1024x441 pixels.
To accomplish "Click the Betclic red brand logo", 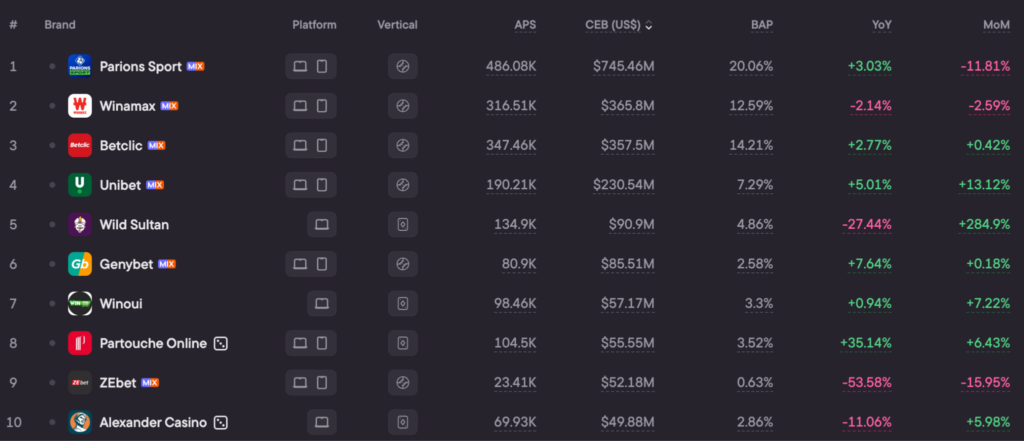I will [x=80, y=145].
